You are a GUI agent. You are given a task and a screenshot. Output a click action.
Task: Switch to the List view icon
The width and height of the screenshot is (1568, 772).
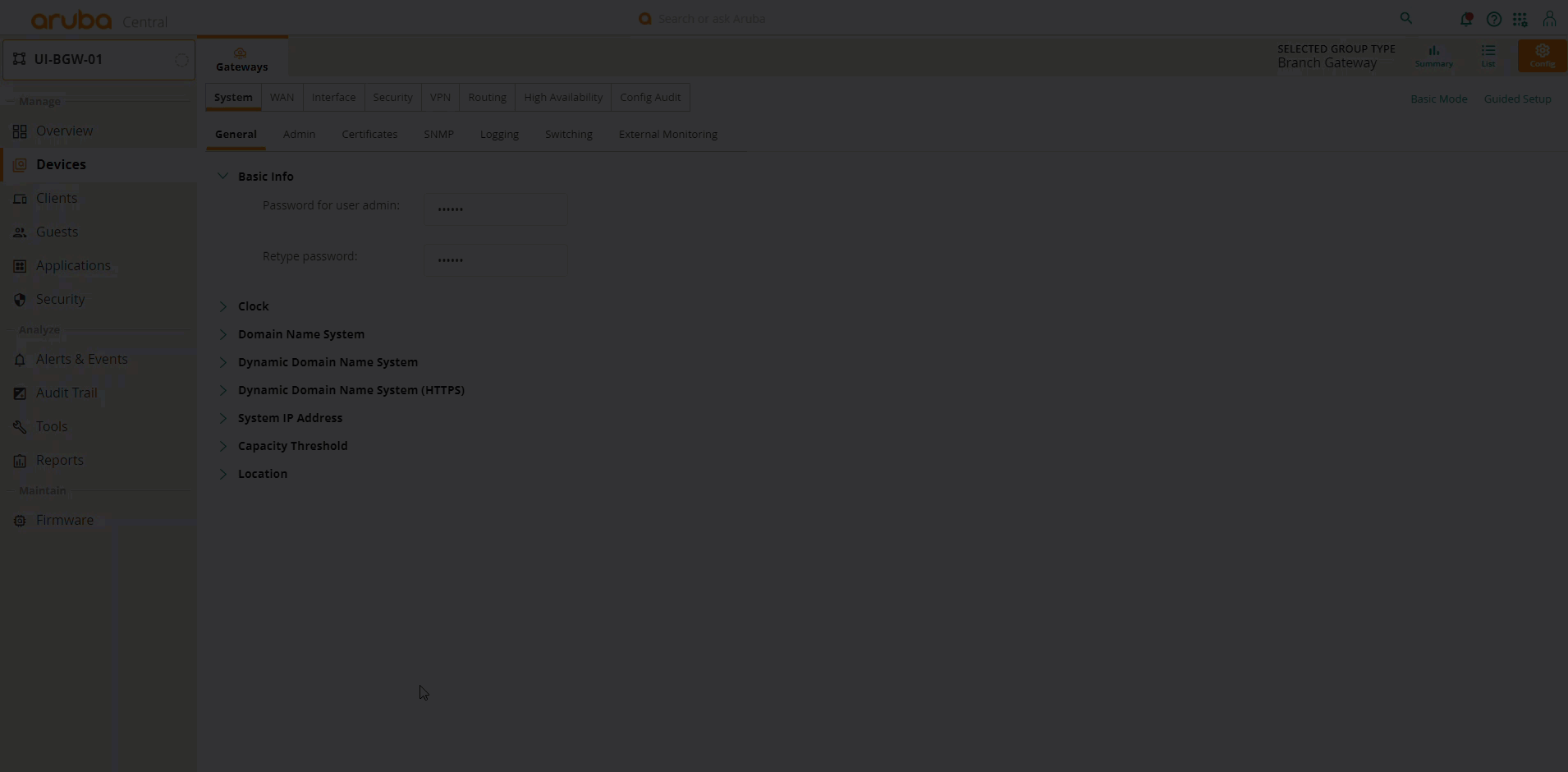pyautogui.click(x=1488, y=55)
